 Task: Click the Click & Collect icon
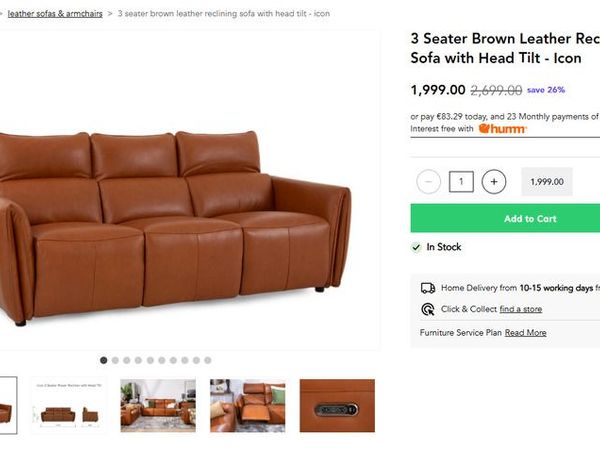428,309
